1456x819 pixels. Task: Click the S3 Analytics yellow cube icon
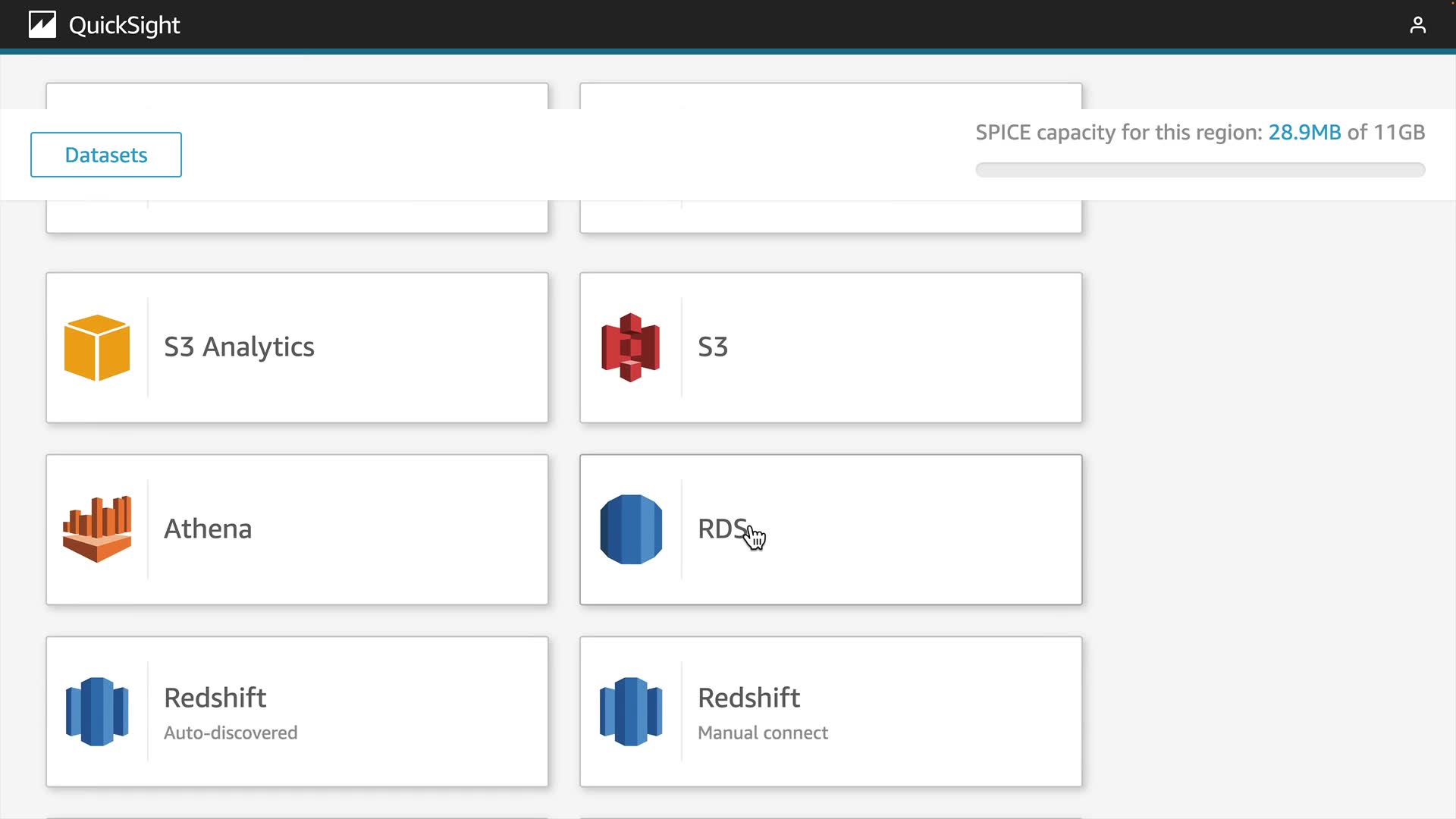[97, 347]
